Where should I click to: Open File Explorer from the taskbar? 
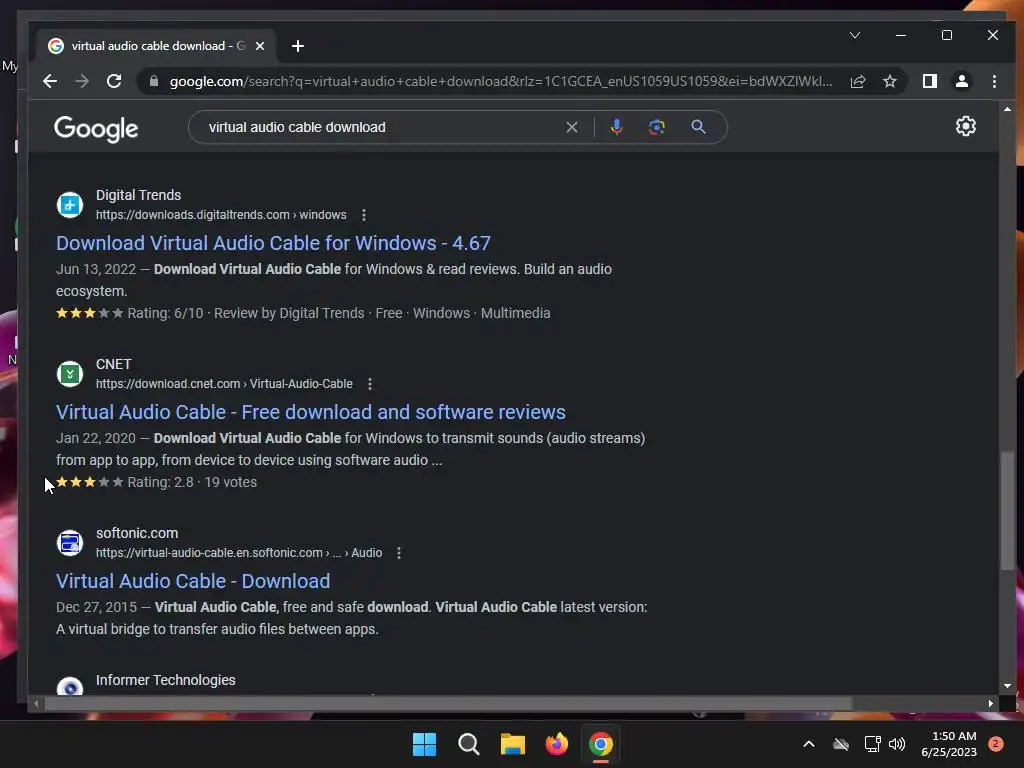click(x=513, y=744)
